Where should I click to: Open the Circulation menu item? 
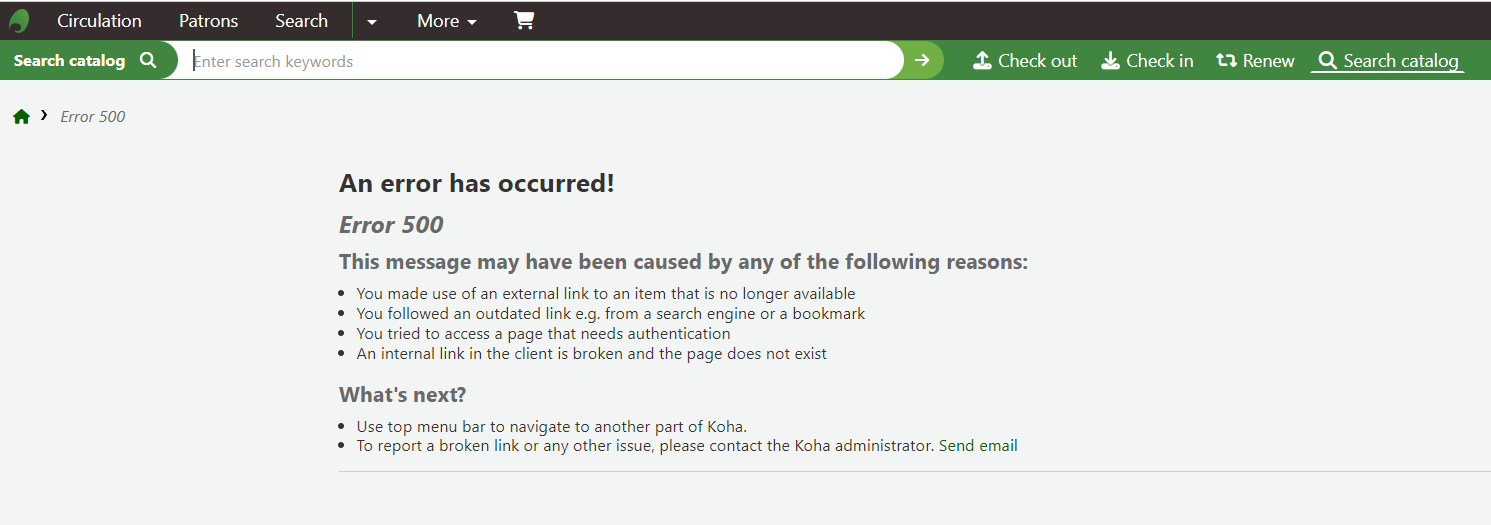(99, 21)
